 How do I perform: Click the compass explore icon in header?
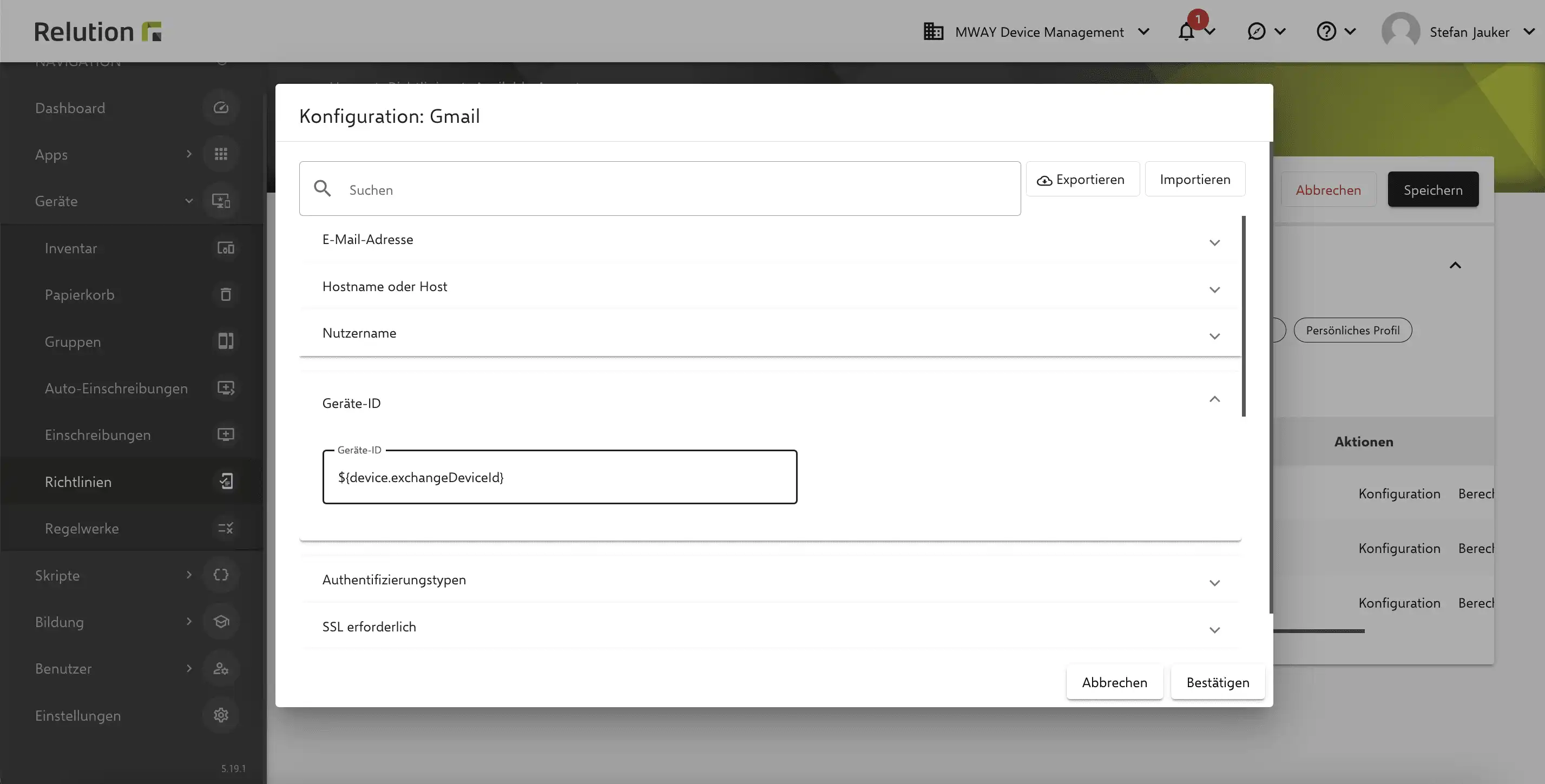click(1256, 31)
